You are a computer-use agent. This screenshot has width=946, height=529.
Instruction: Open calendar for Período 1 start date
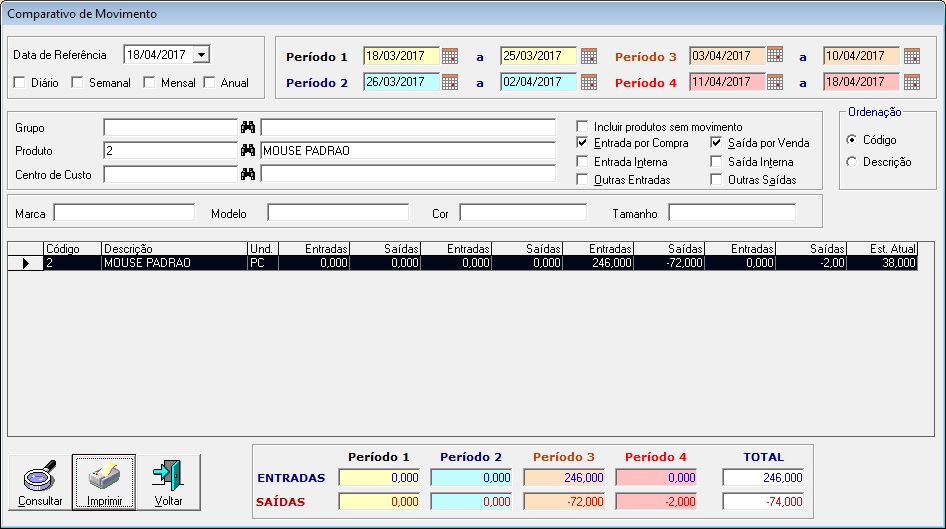point(450,56)
